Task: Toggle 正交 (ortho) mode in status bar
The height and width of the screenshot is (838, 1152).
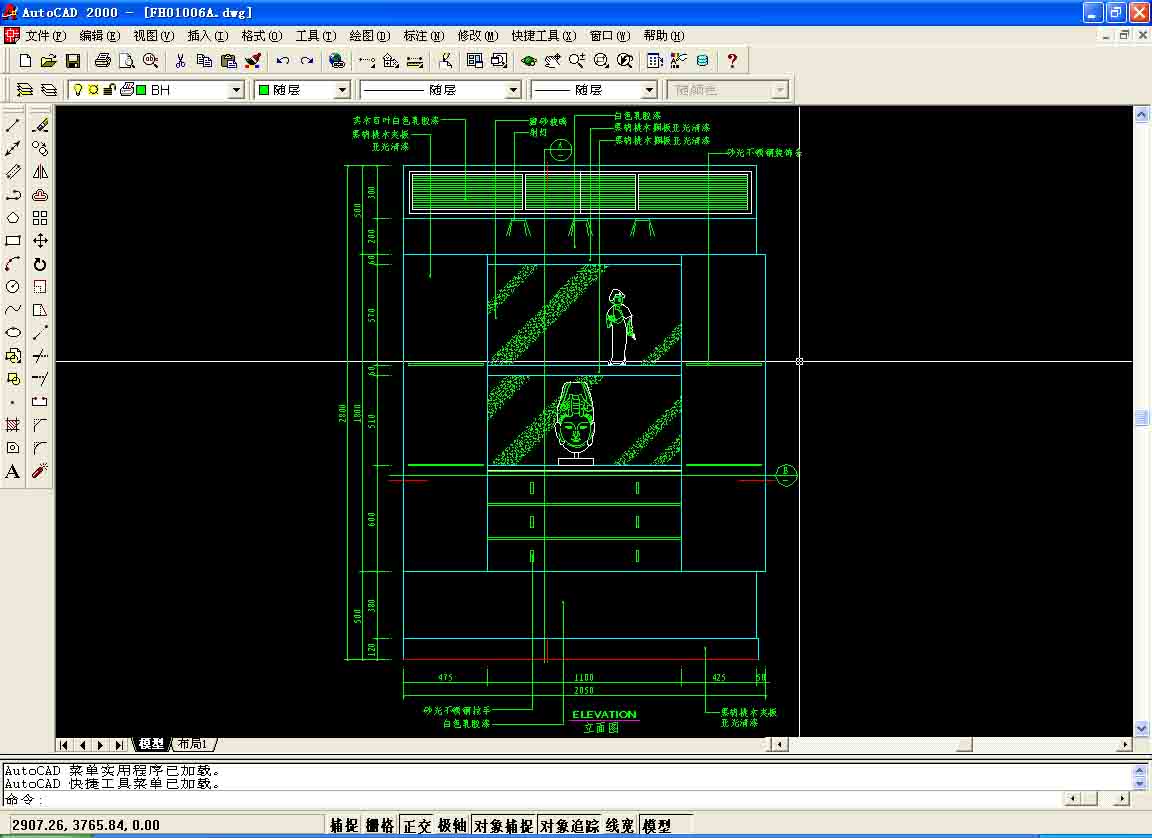Action: point(417,826)
